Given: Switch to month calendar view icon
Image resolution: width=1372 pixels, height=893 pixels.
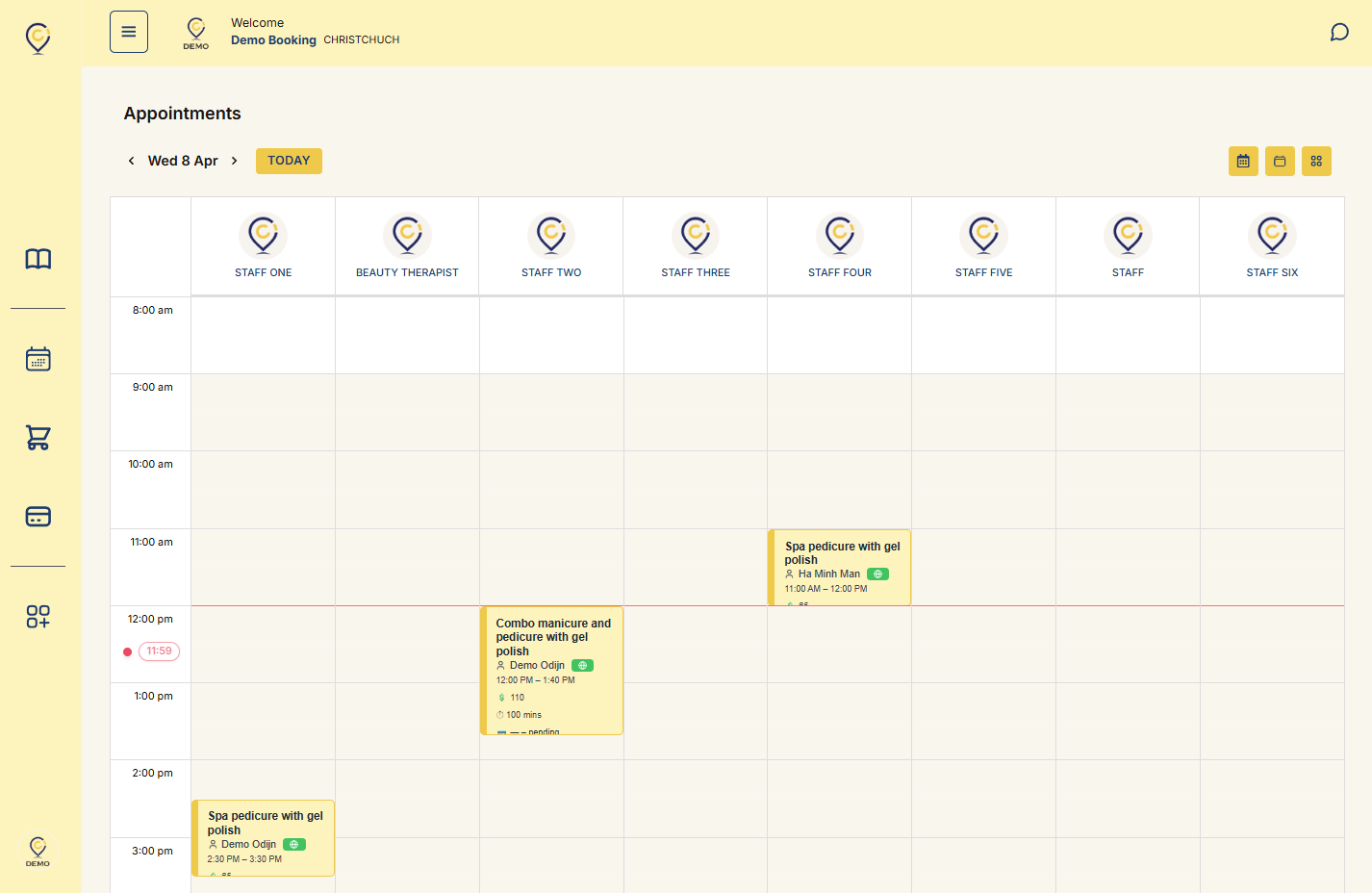Looking at the screenshot, I should (1243, 162).
